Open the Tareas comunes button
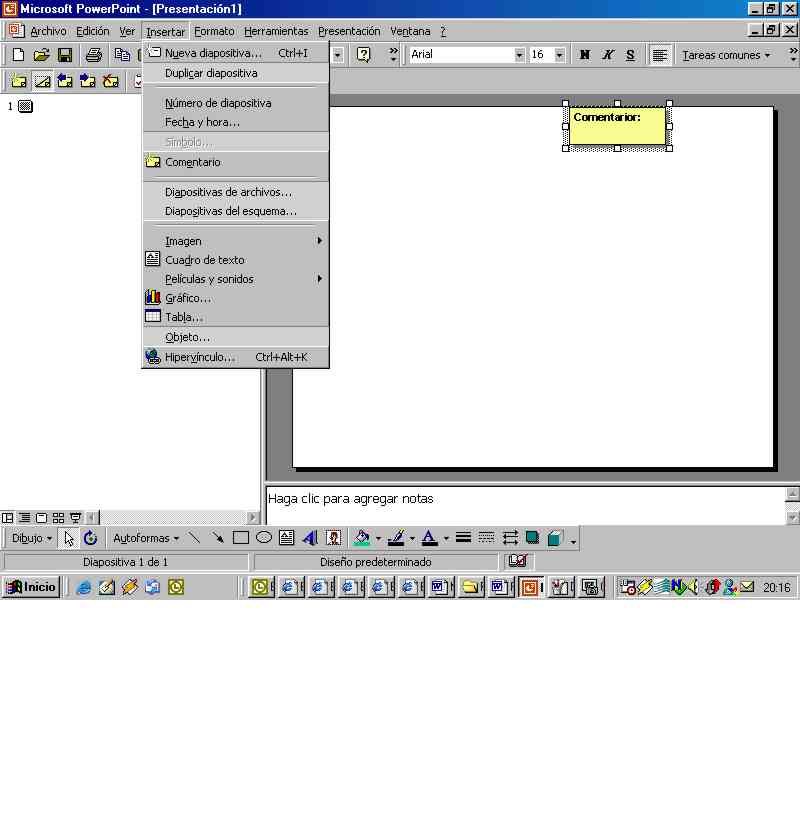Image resolution: width=800 pixels, height=817 pixels. pos(726,55)
